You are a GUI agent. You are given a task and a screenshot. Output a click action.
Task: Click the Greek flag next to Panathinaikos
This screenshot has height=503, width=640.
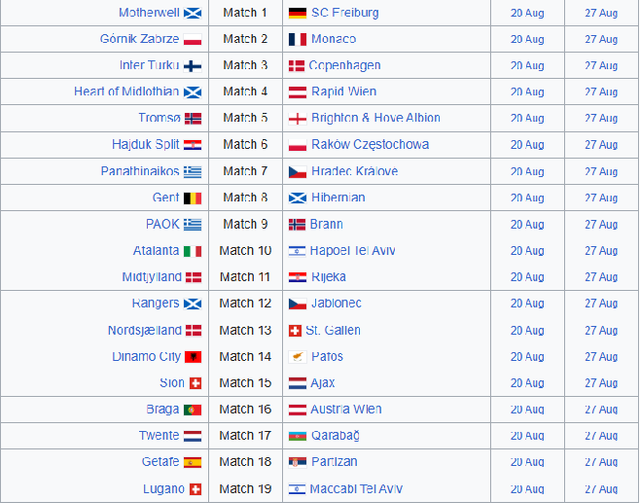(193, 172)
